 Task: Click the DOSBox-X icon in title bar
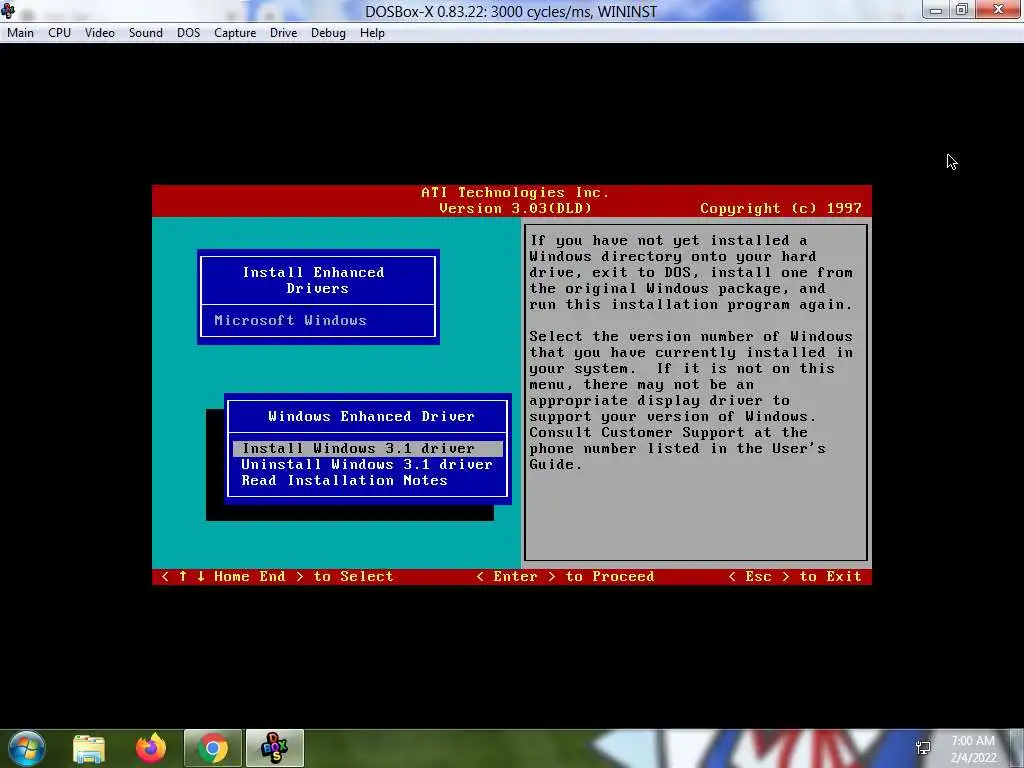pyautogui.click(x=8, y=10)
